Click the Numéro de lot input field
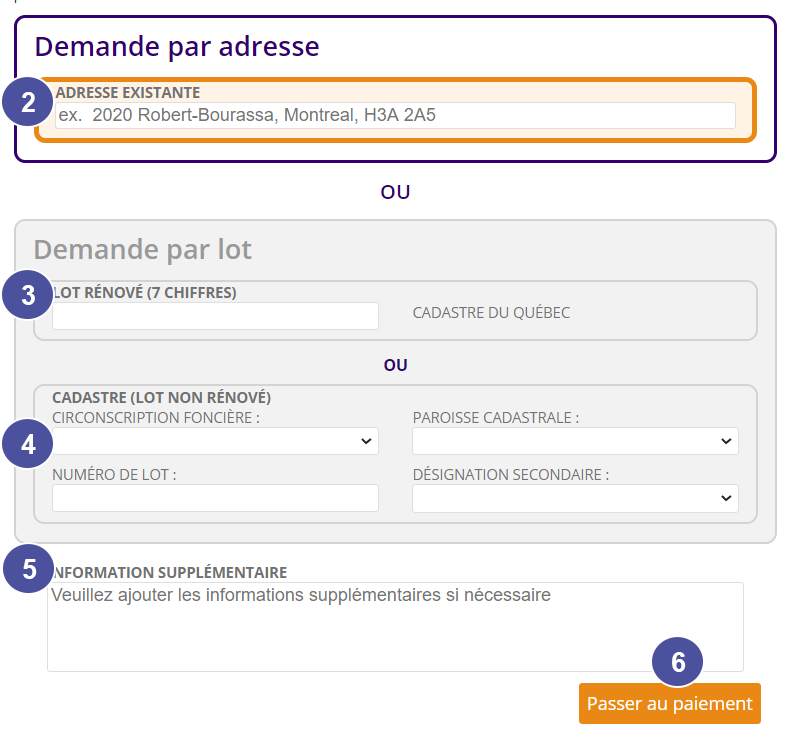This screenshot has width=799, height=736. point(215,498)
